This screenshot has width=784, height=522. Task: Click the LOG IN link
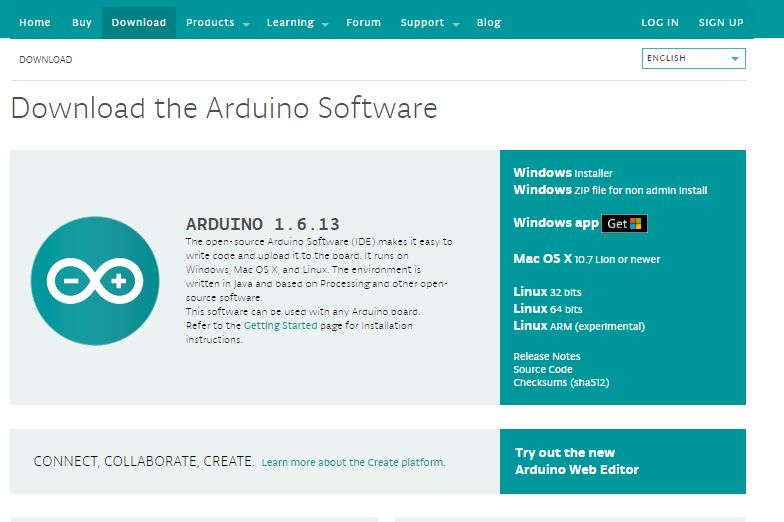(x=660, y=22)
